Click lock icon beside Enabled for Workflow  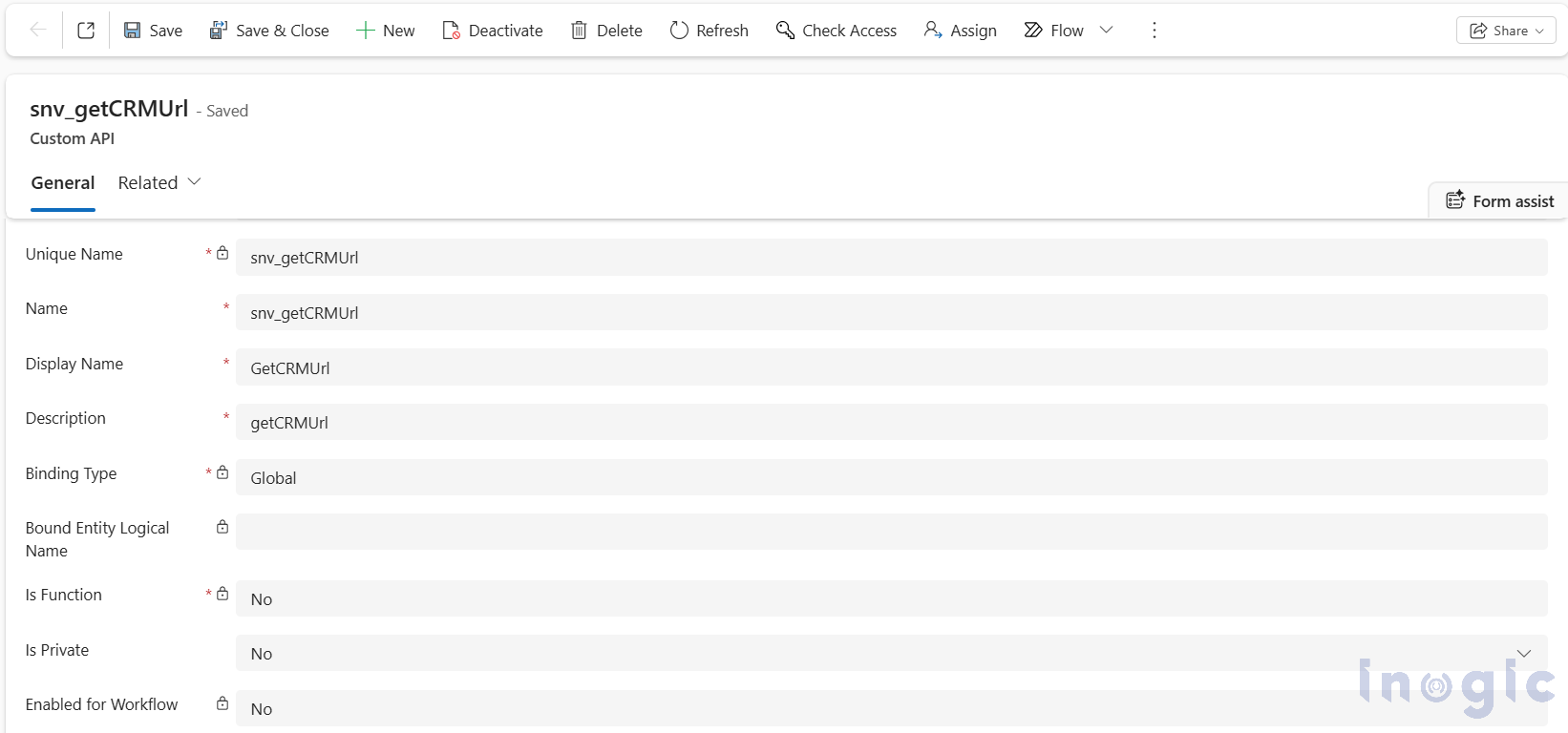(222, 703)
